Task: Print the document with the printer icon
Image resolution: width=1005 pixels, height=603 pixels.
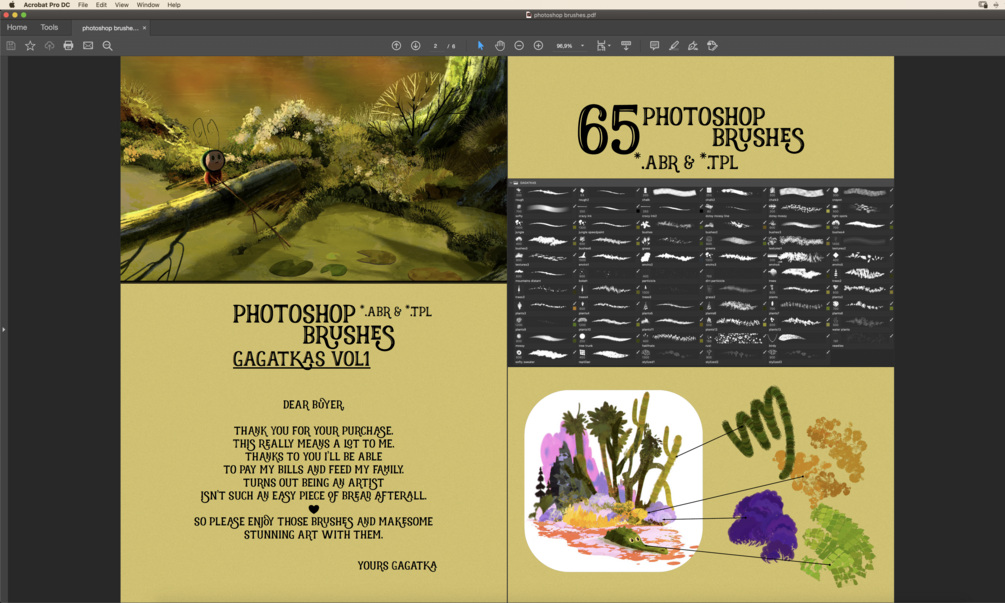Action: 69,45
